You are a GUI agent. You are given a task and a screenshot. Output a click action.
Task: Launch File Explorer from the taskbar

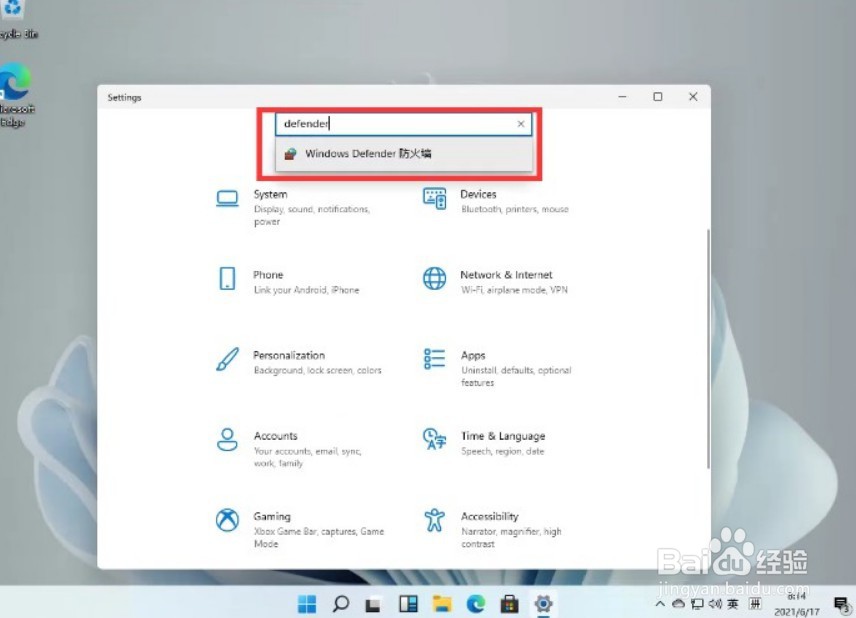click(442, 604)
